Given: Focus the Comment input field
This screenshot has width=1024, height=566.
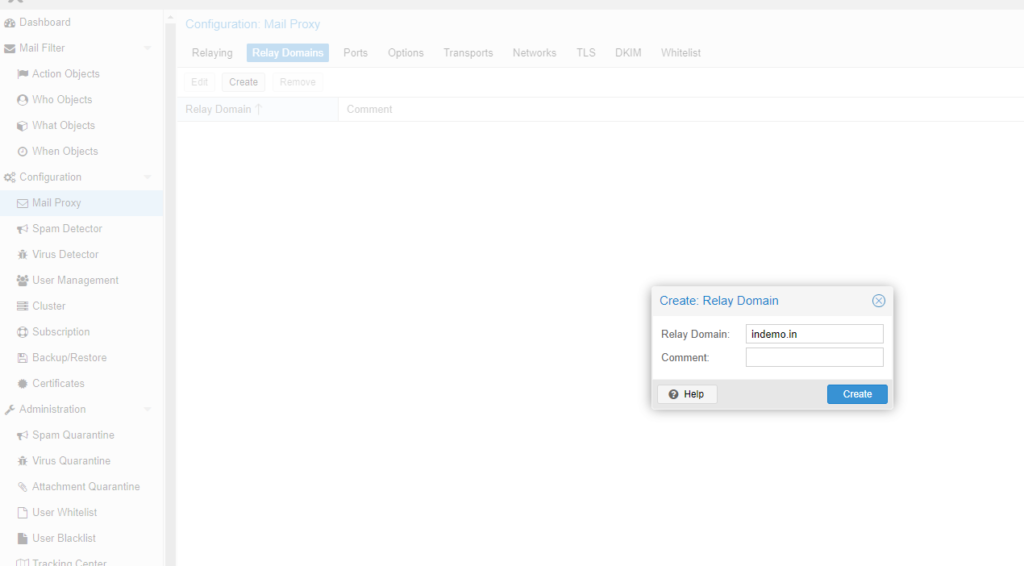Looking at the screenshot, I should (814, 358).
